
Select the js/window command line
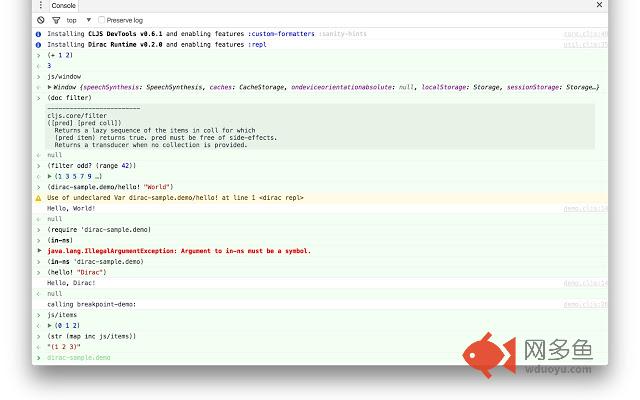click(64, 76)
